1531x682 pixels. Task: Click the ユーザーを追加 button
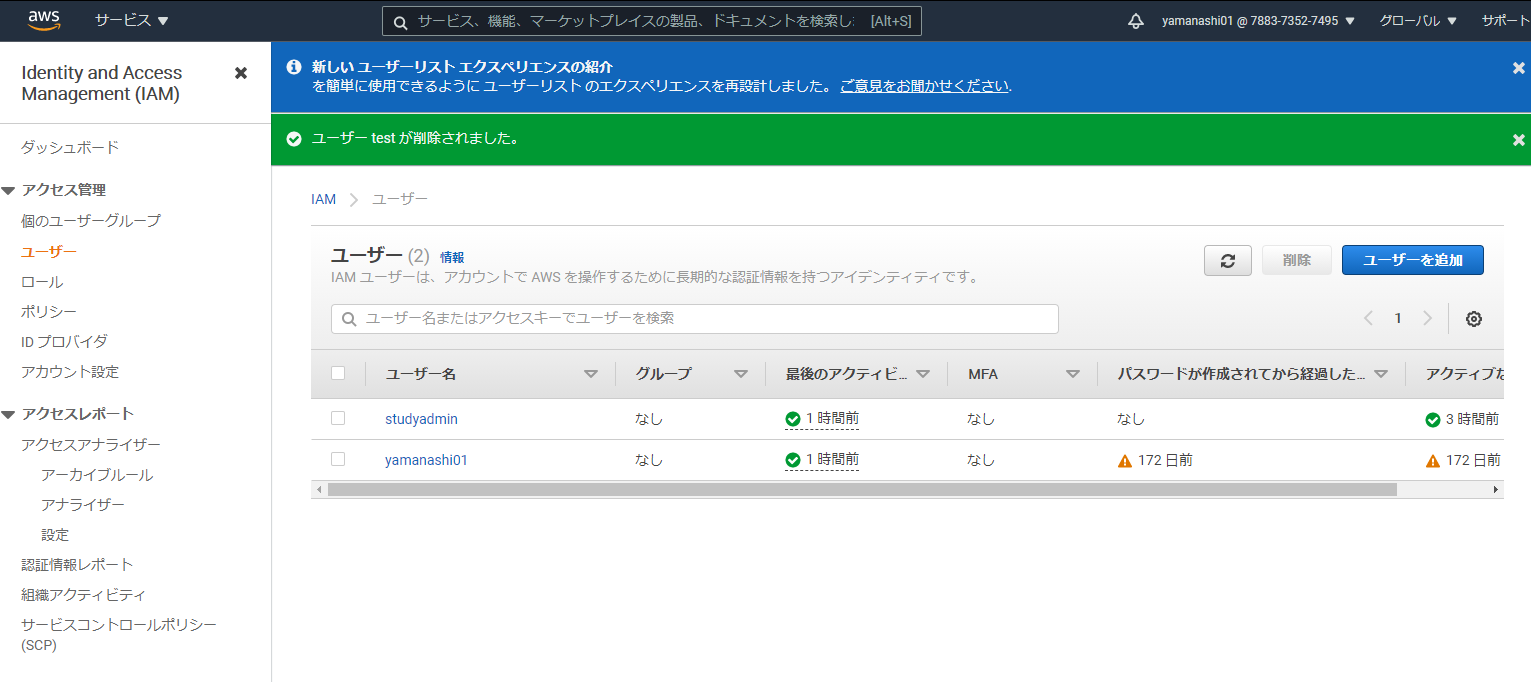click(1412, 260)
